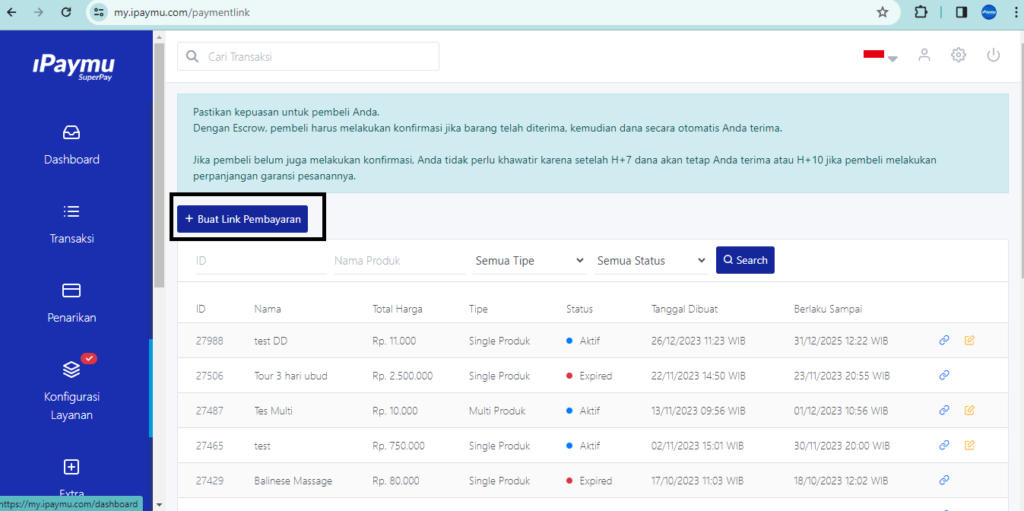Copy link for test DD row
The width and height of the screenshot is (1024, 511).
tap(944, 341)
